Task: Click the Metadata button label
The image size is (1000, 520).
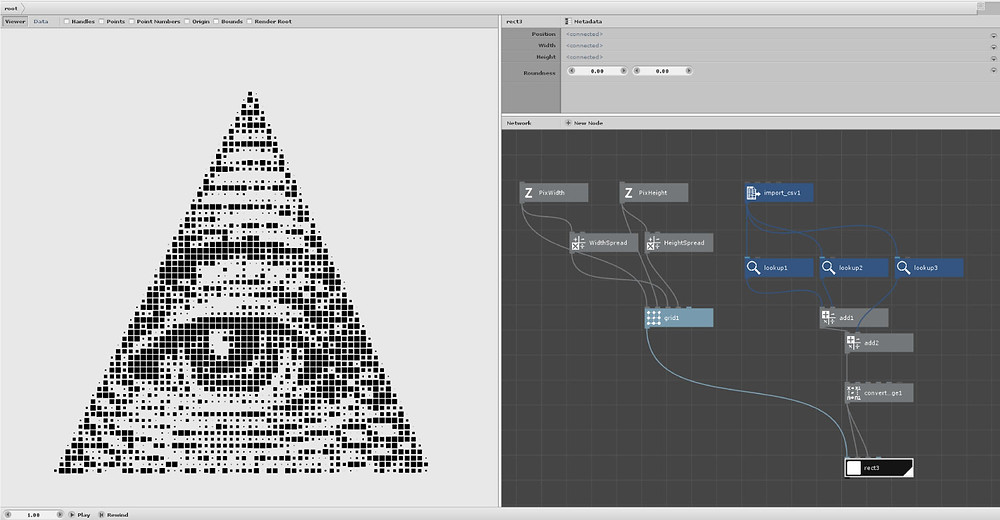Action: click(x=587, y=21)
